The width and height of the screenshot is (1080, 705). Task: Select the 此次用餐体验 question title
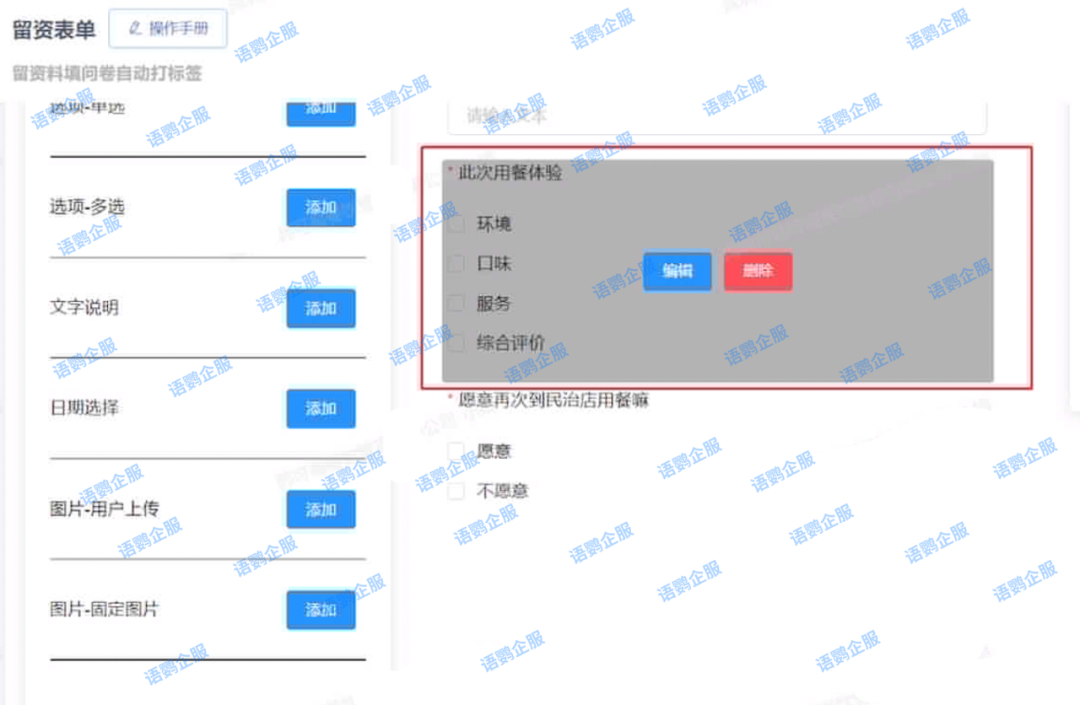click(510, 172)
